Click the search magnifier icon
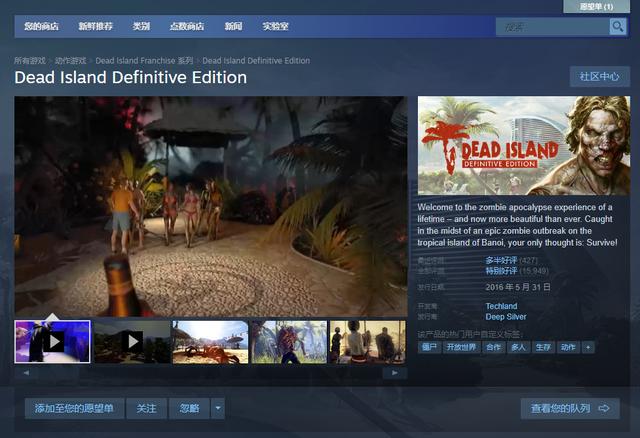Image resolution: width=640 pixels, height=438 pixels. pyautogui.click(x=618, y=27)
